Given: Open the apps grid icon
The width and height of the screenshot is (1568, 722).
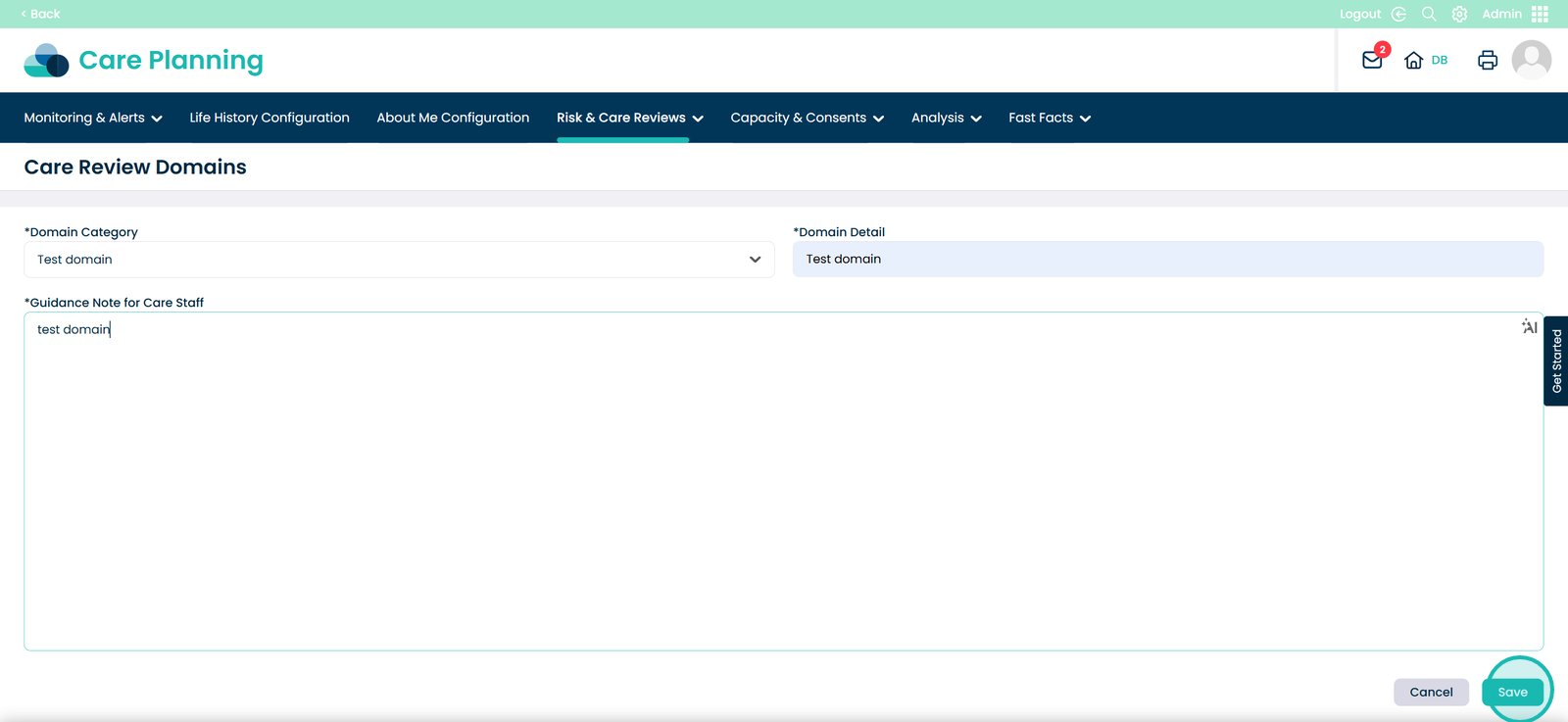Looking at the screenshot, I should [x=1540, y=14].
